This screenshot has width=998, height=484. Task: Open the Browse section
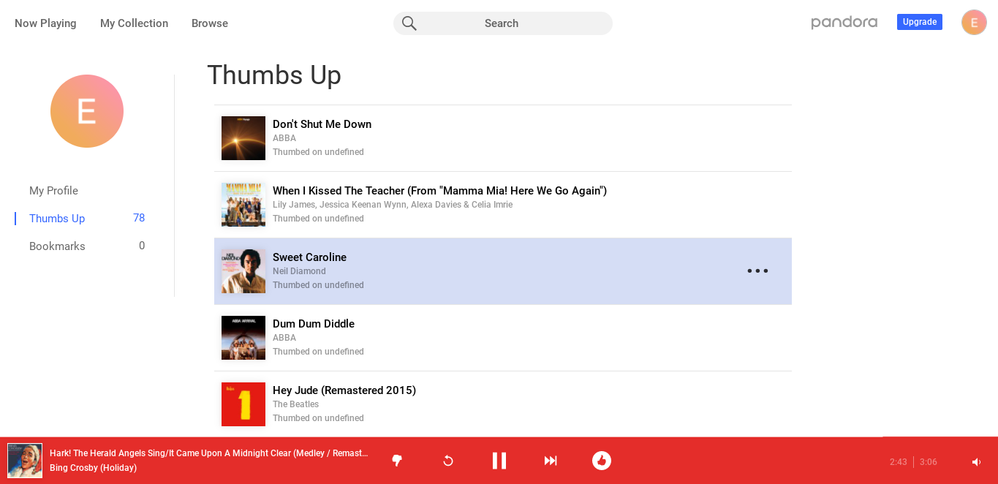pos(210,23)
